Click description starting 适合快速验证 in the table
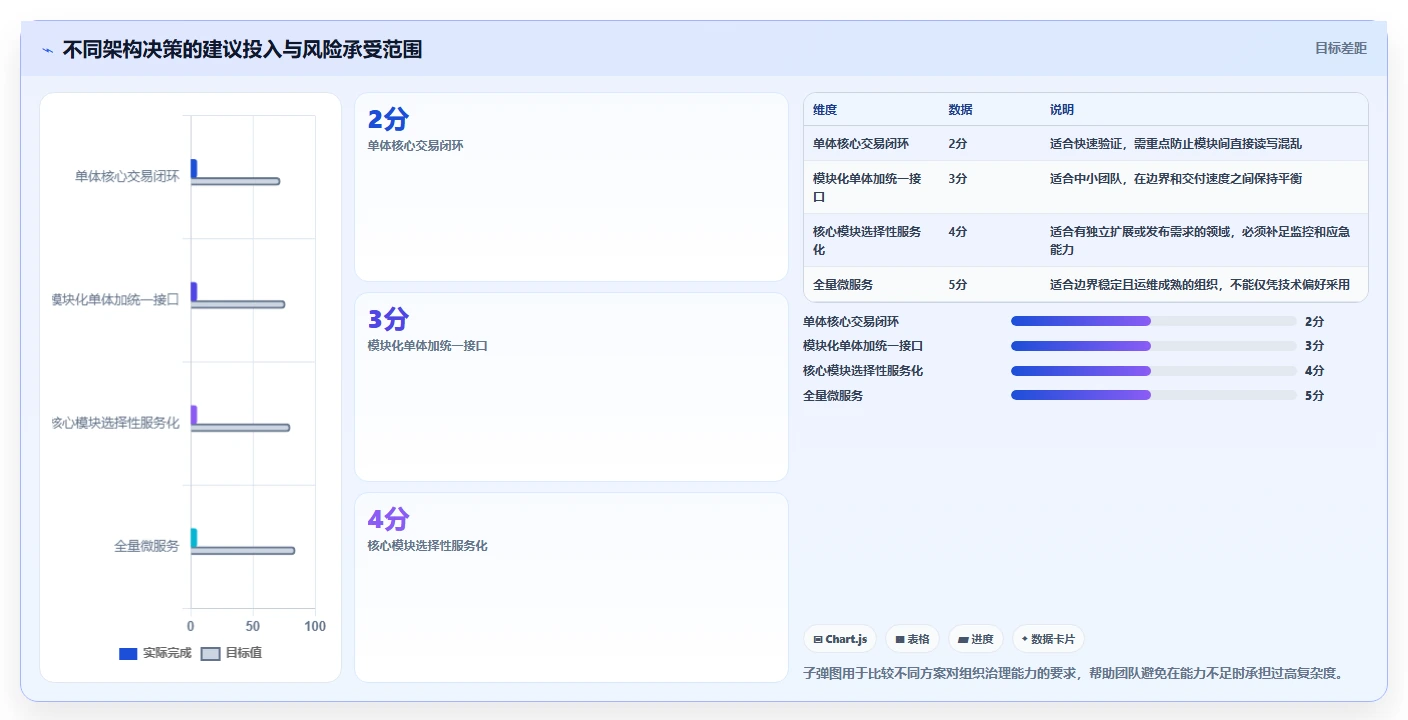 coord(1176,144)
